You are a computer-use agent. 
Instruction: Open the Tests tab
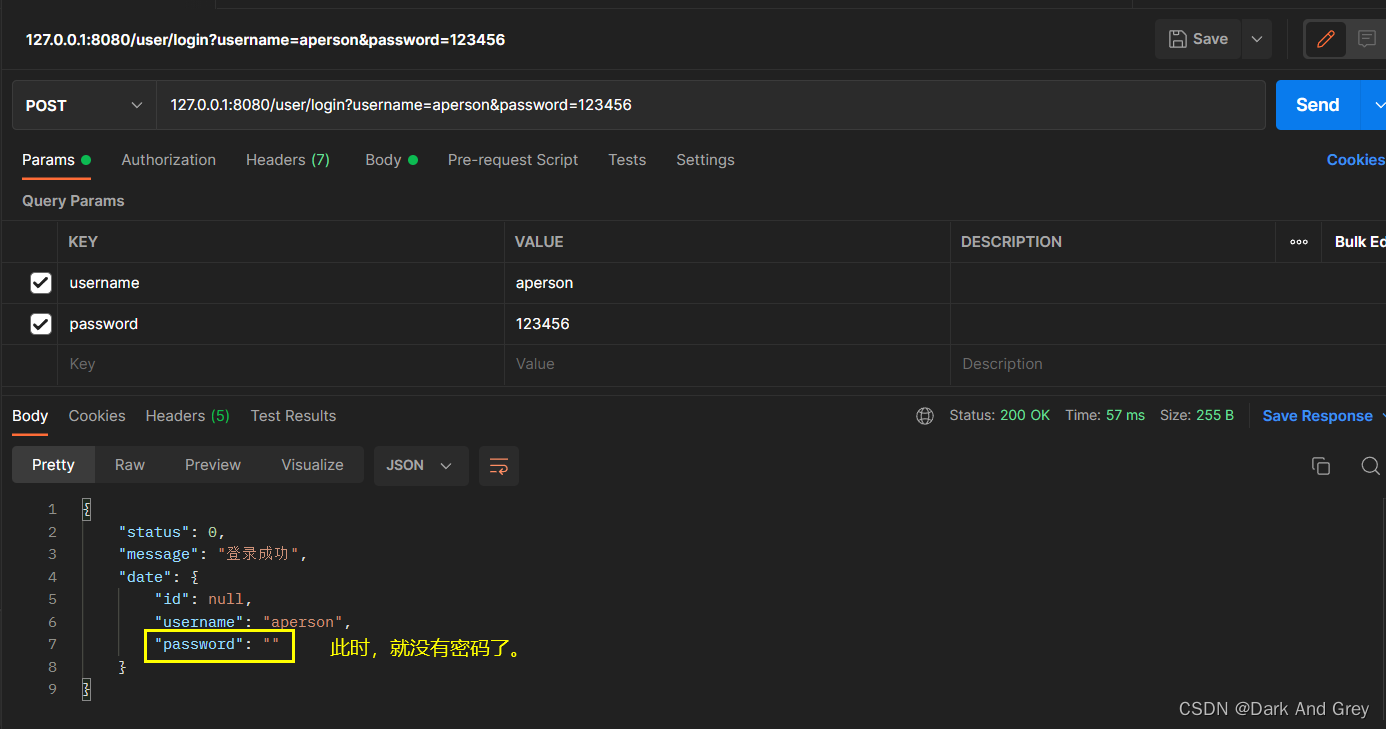[627, 160]
